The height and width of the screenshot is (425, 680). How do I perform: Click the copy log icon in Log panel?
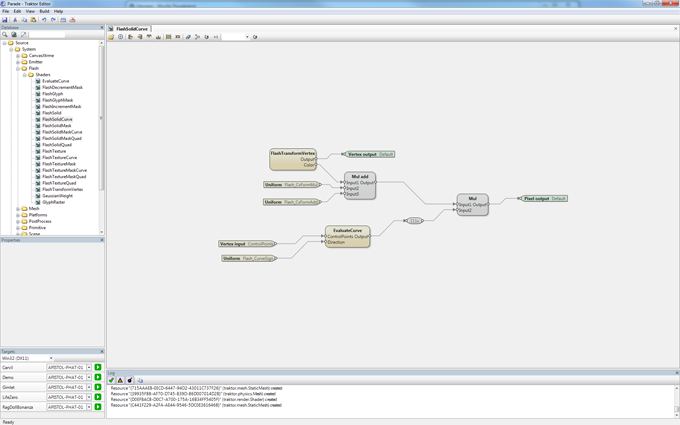coord(140,380)
